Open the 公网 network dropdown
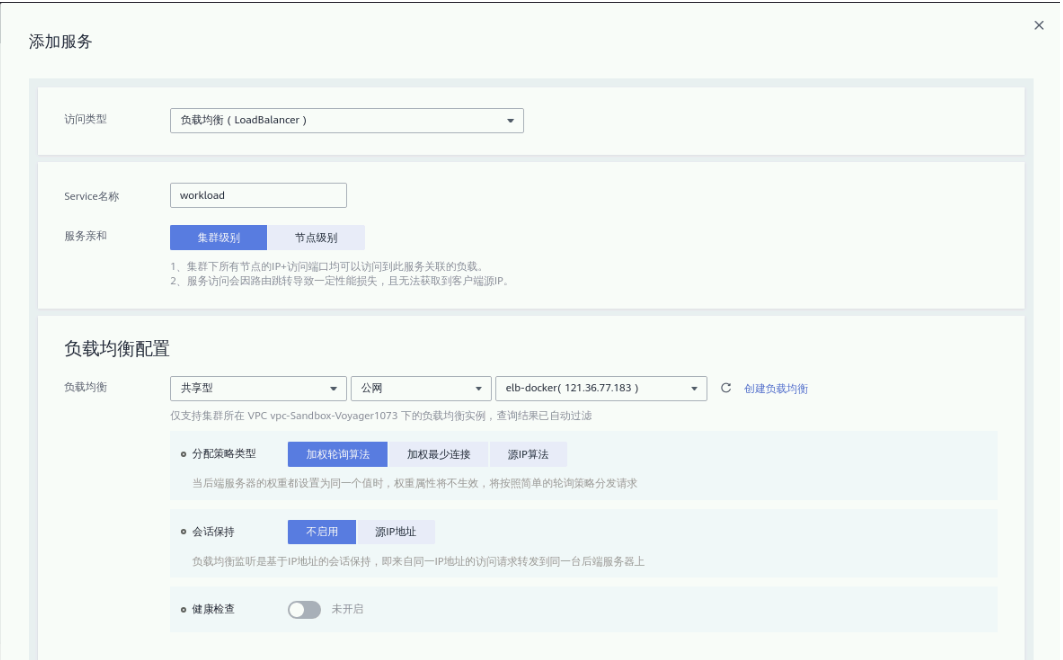1063x660 pixels. point(420,388)
